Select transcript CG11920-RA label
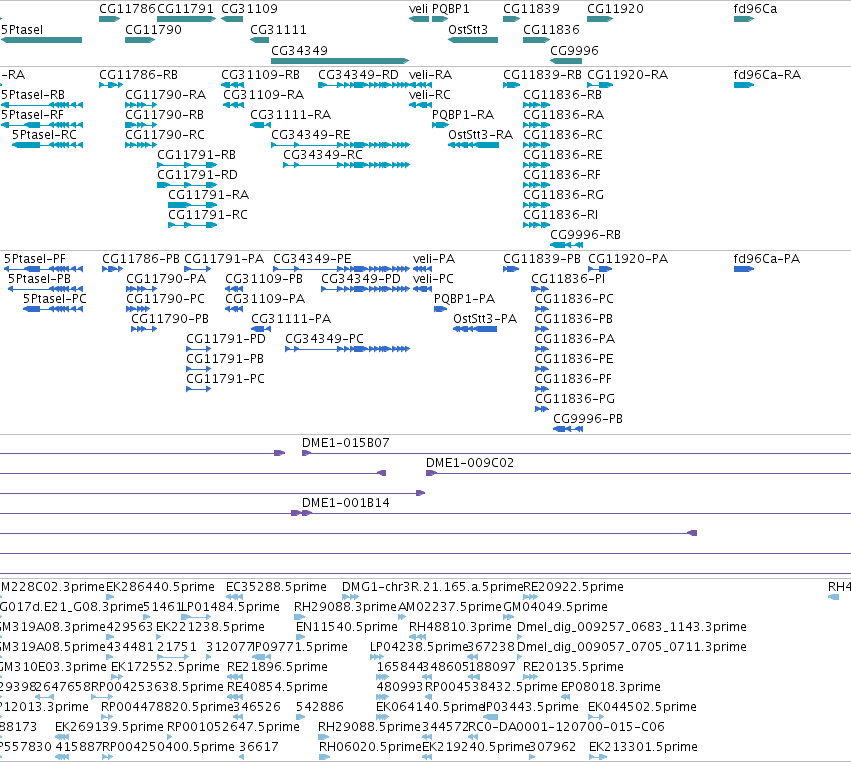Image resolution: width=851 pixels, height=762 pixels. tap(627, 75)
